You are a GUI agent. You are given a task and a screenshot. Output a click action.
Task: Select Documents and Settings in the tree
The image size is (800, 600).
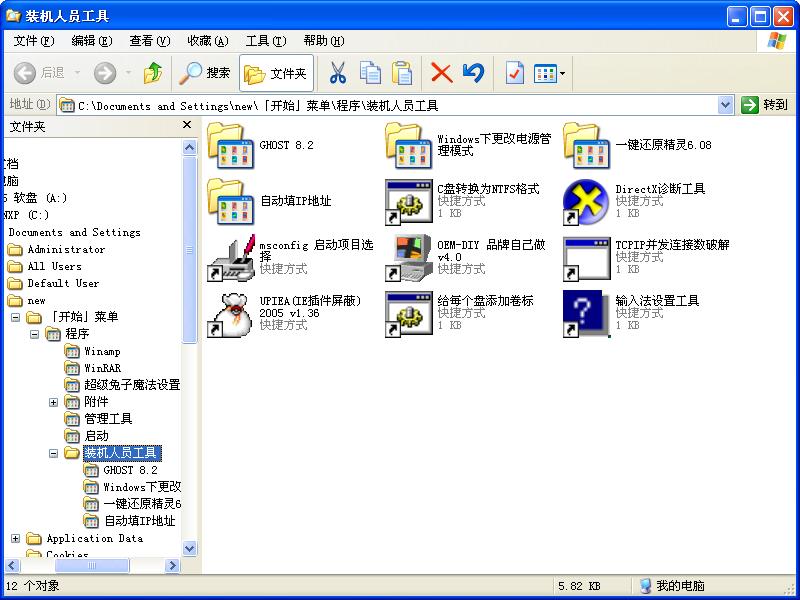pos(74,232)
